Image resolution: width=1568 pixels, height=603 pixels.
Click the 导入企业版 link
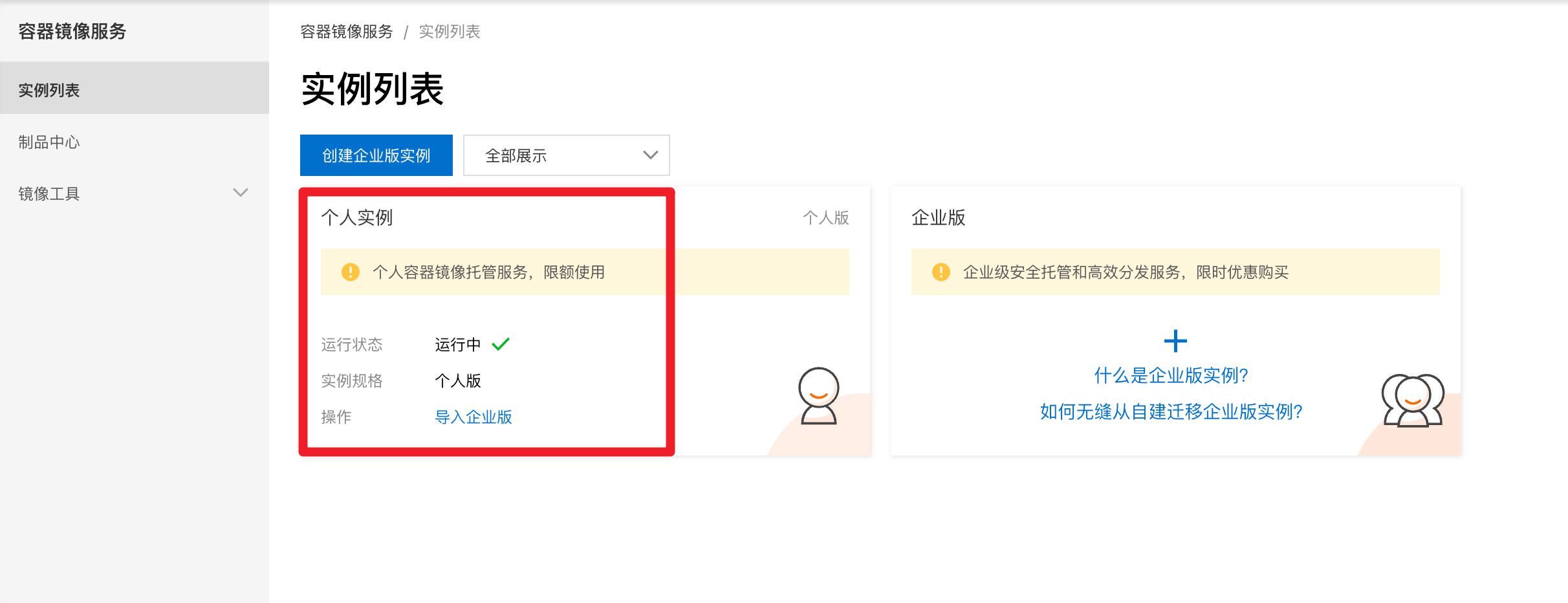pyautogui.click(x=473, y=417)
